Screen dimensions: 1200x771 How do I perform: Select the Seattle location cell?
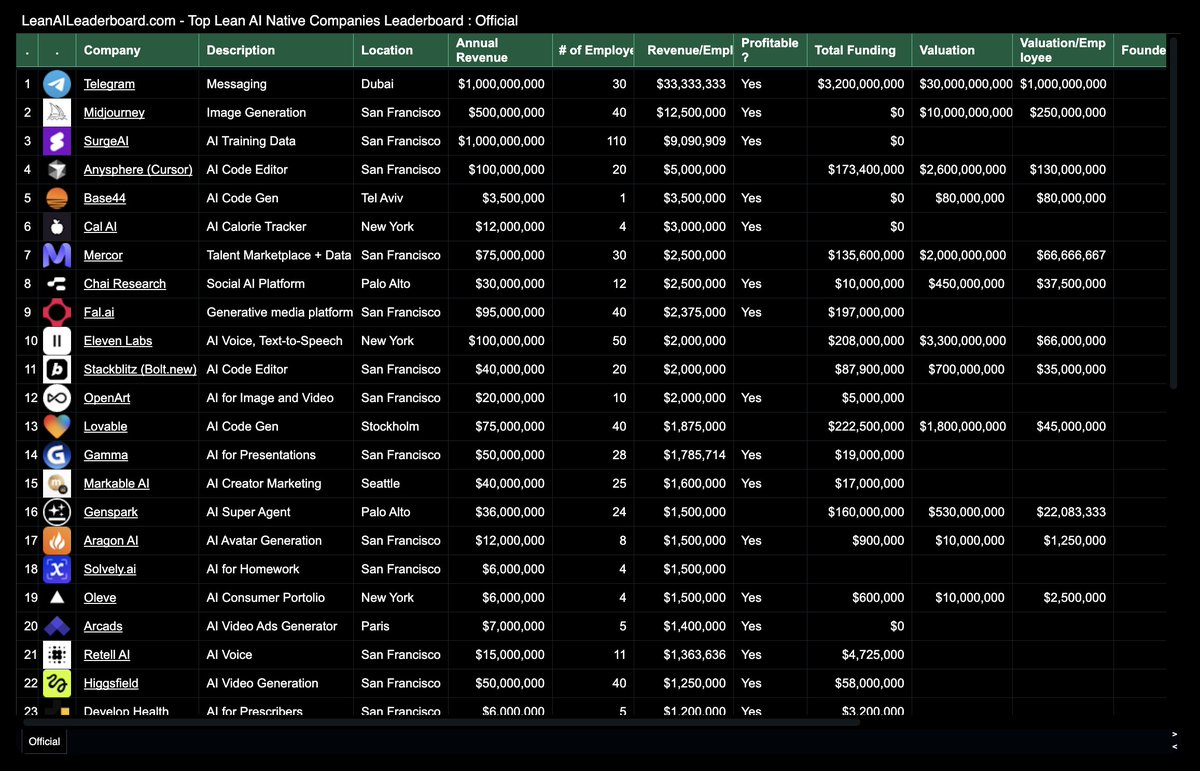tap(401, 483)
